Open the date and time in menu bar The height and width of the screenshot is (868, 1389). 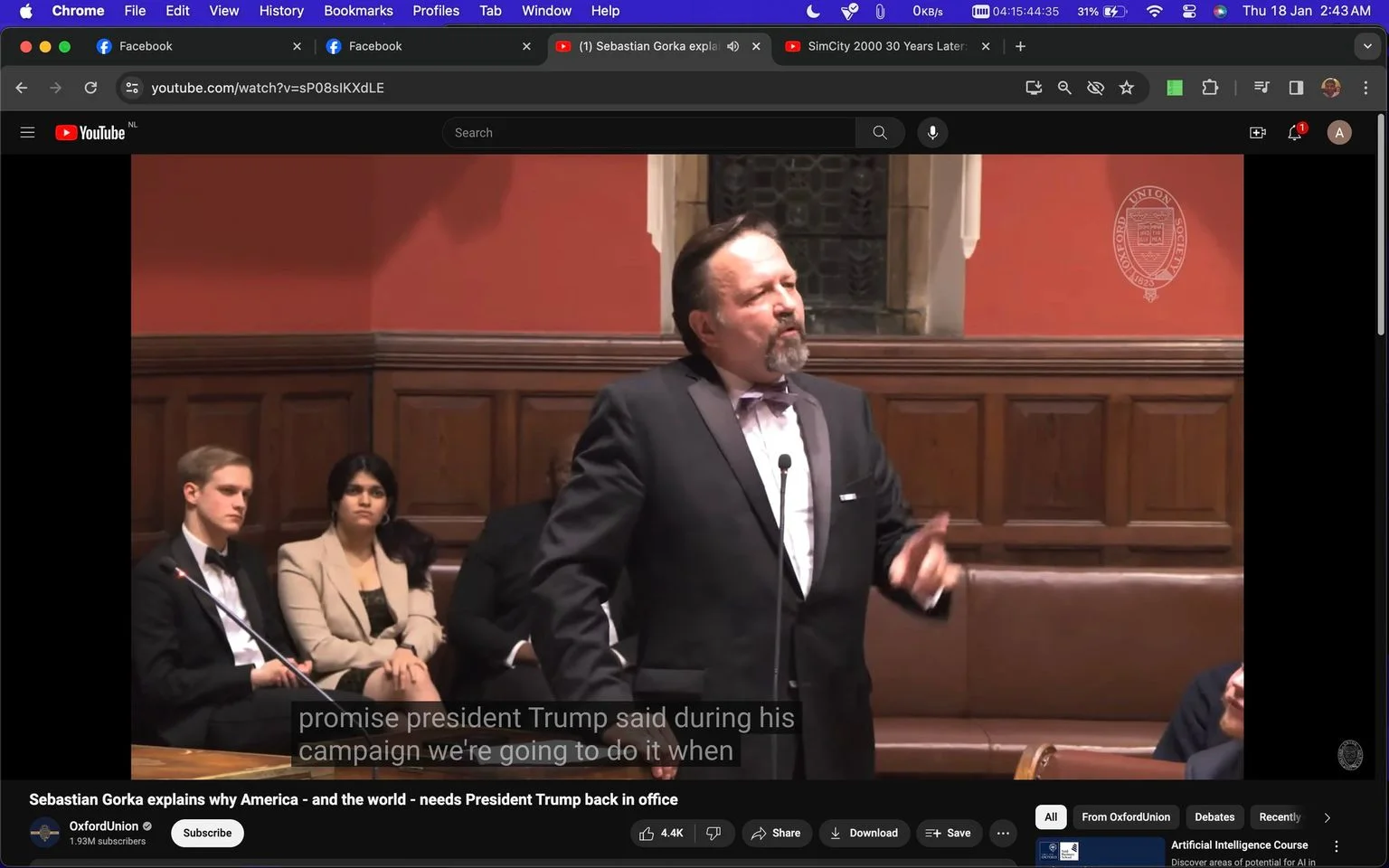(1306, 11)
